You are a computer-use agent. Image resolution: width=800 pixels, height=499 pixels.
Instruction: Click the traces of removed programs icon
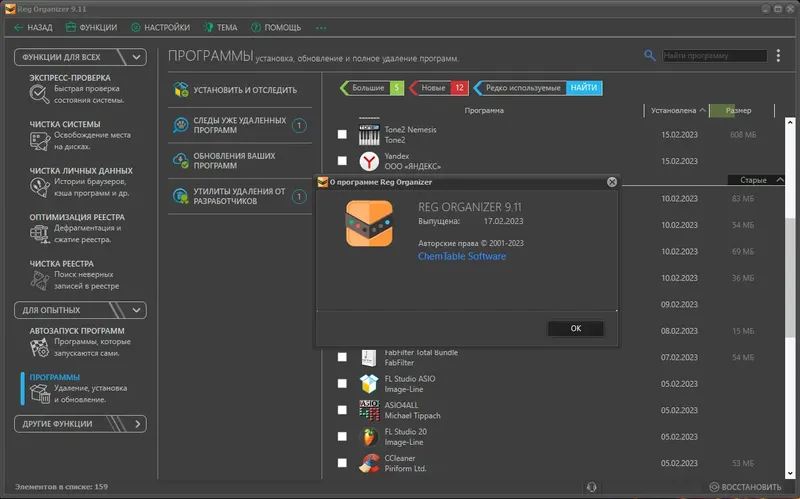[181, 125]
